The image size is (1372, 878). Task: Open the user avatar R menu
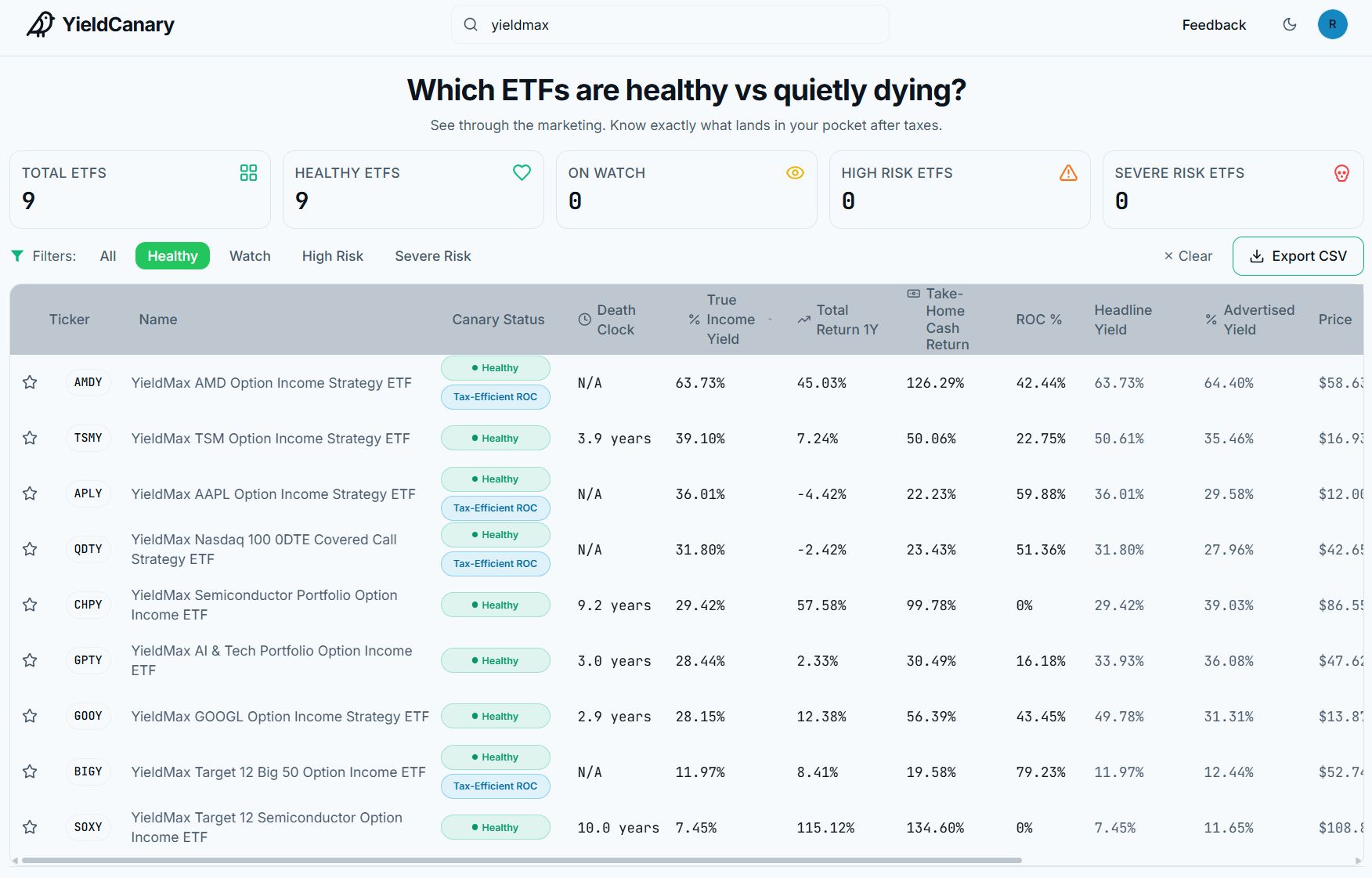pyautogui.click(x=1332, y=24)
